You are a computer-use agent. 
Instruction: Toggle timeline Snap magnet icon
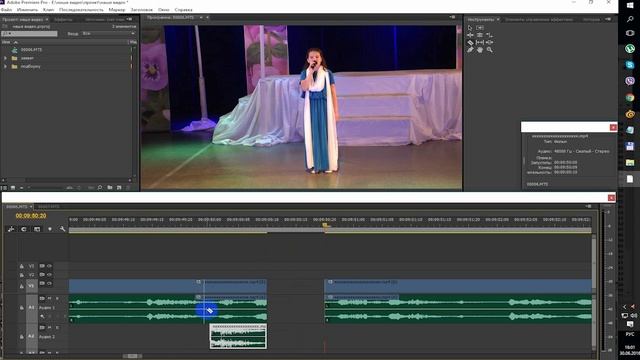pos(24,229)
